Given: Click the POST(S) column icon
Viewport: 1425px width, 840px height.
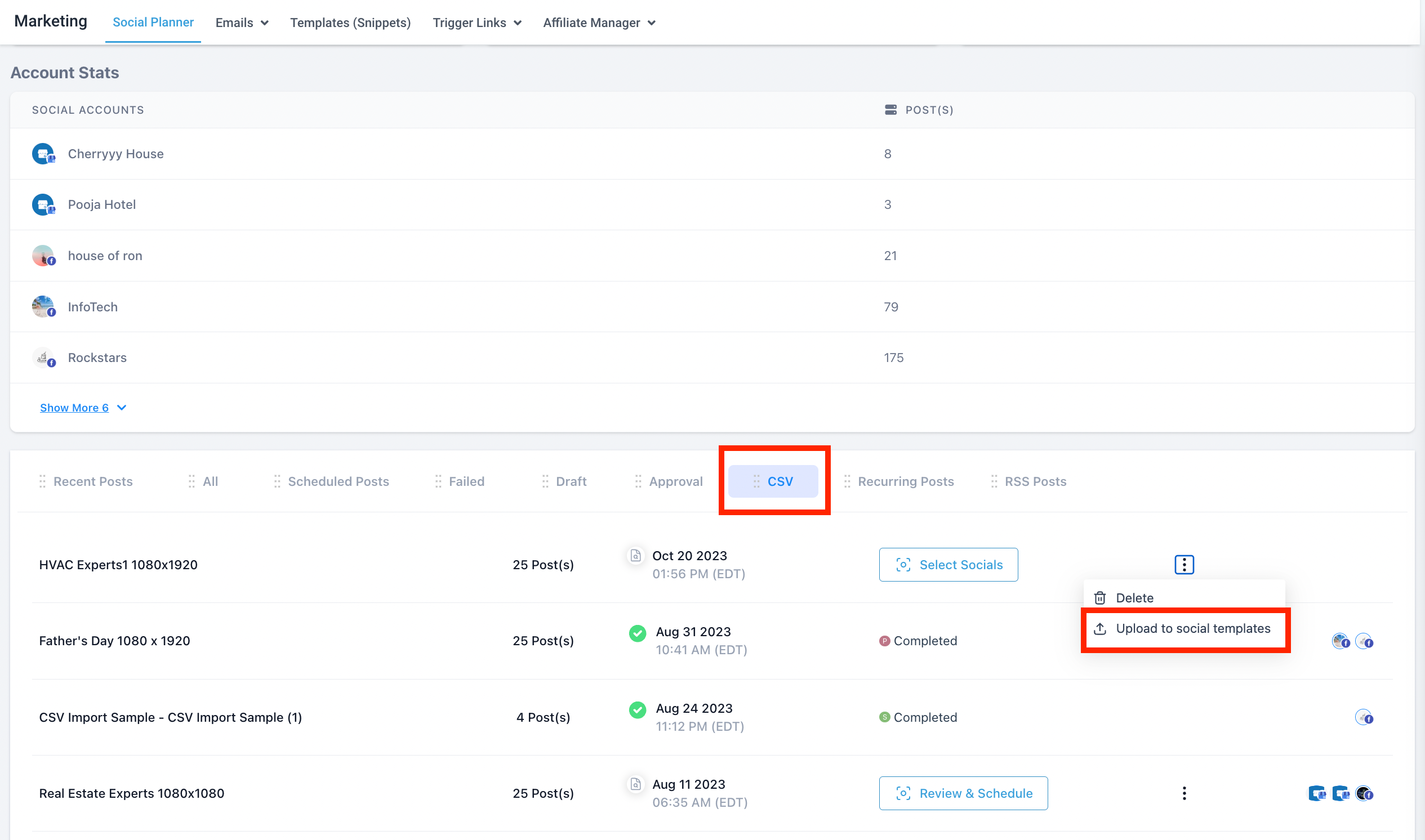Looking at the screenshot, I should [890, 110].
